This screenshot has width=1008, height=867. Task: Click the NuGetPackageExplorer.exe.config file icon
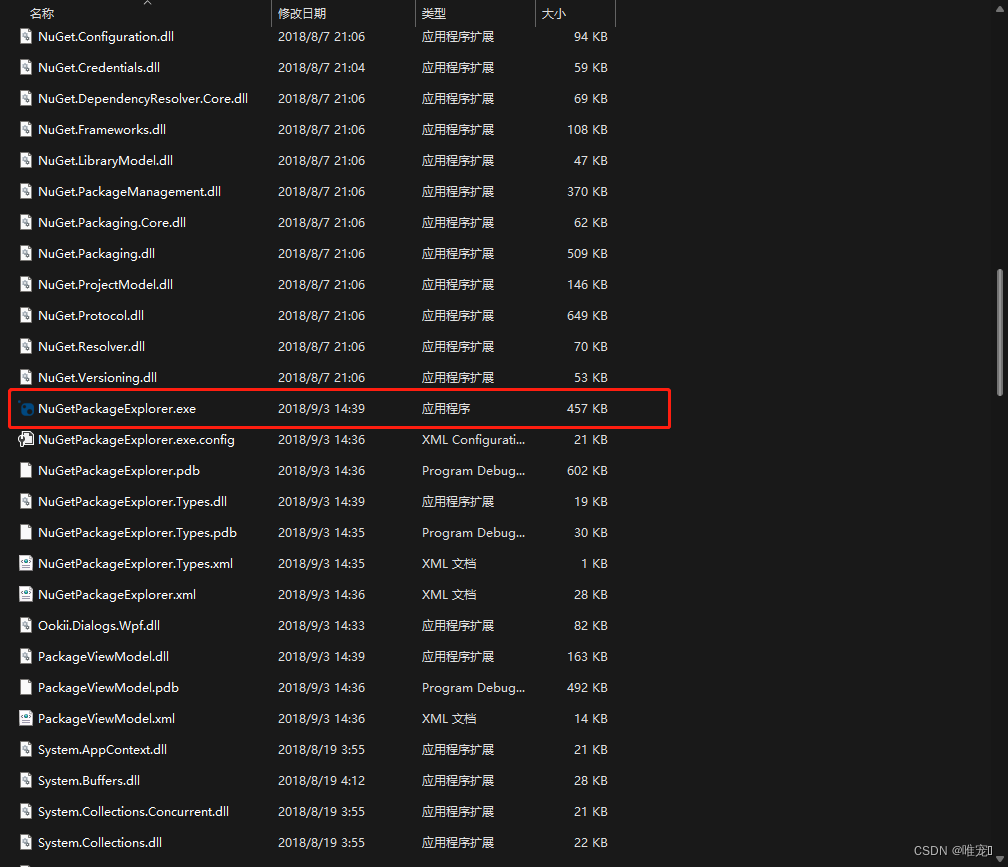click(26, 440)
